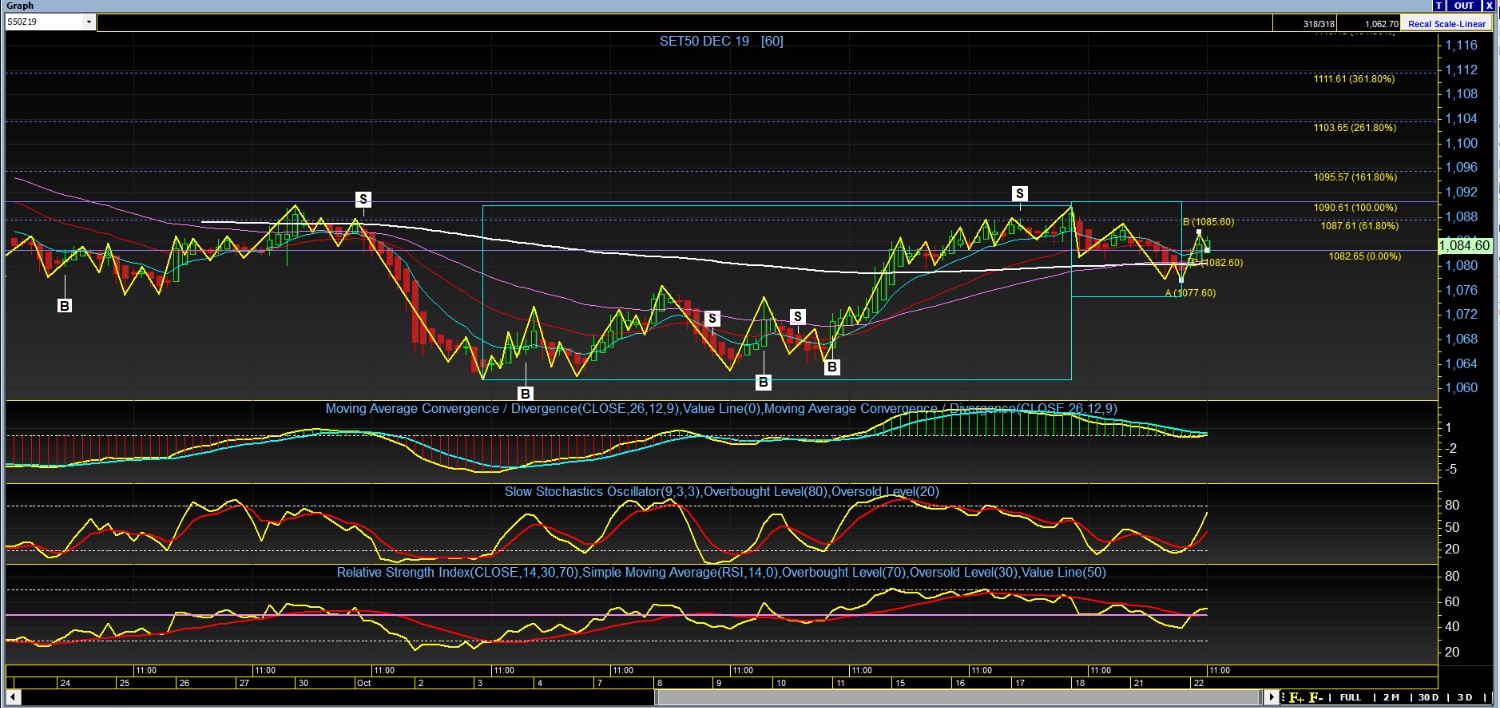Click the Graph window title
The height and width of the screenshot is (708, 1500).
(20, 6)
